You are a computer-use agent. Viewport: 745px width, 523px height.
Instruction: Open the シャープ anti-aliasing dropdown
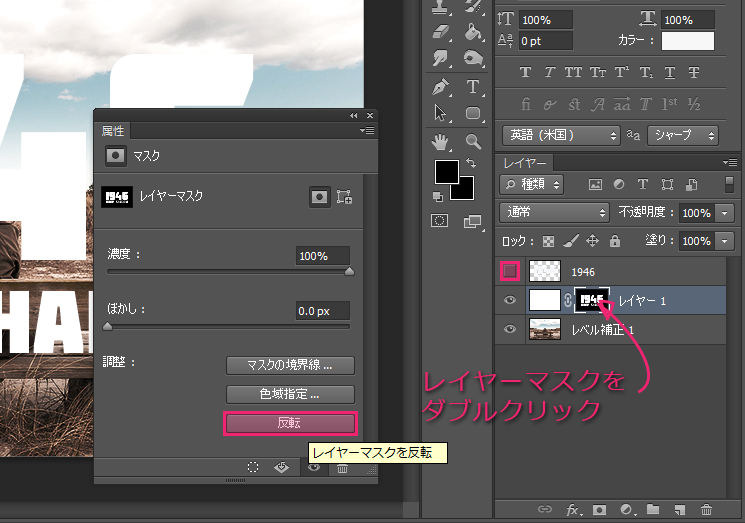(x=684, y=135)
